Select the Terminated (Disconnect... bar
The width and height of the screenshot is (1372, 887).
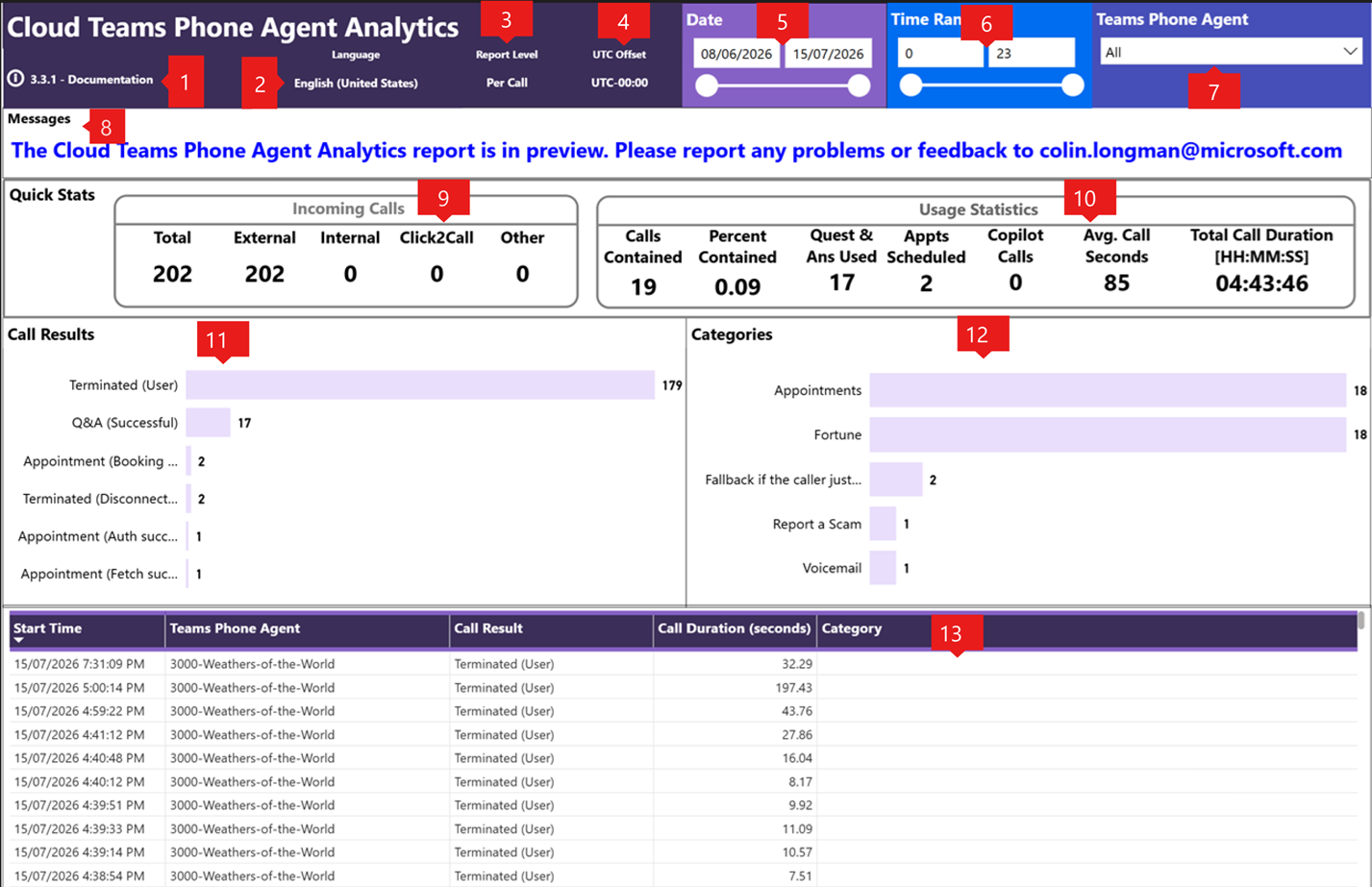click(189, 499)
